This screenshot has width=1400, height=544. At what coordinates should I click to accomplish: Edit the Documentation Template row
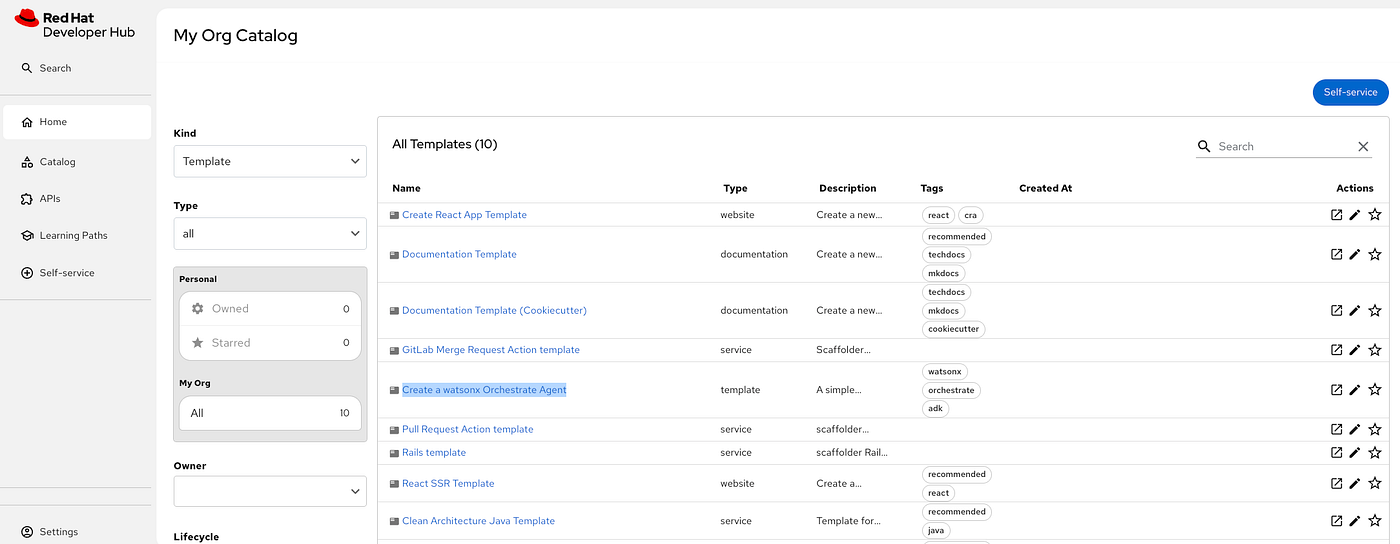point(1355,254)
